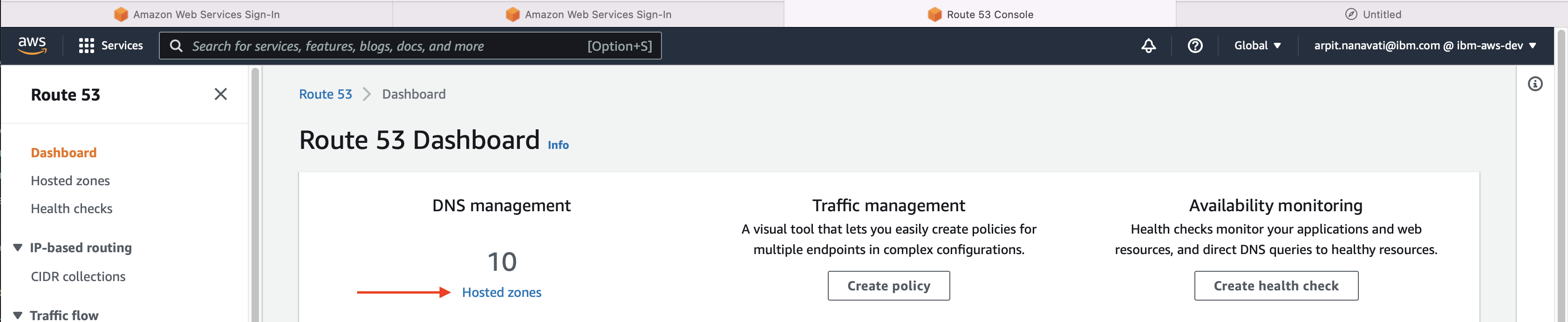Collapse the Traffic flow section

18,315
